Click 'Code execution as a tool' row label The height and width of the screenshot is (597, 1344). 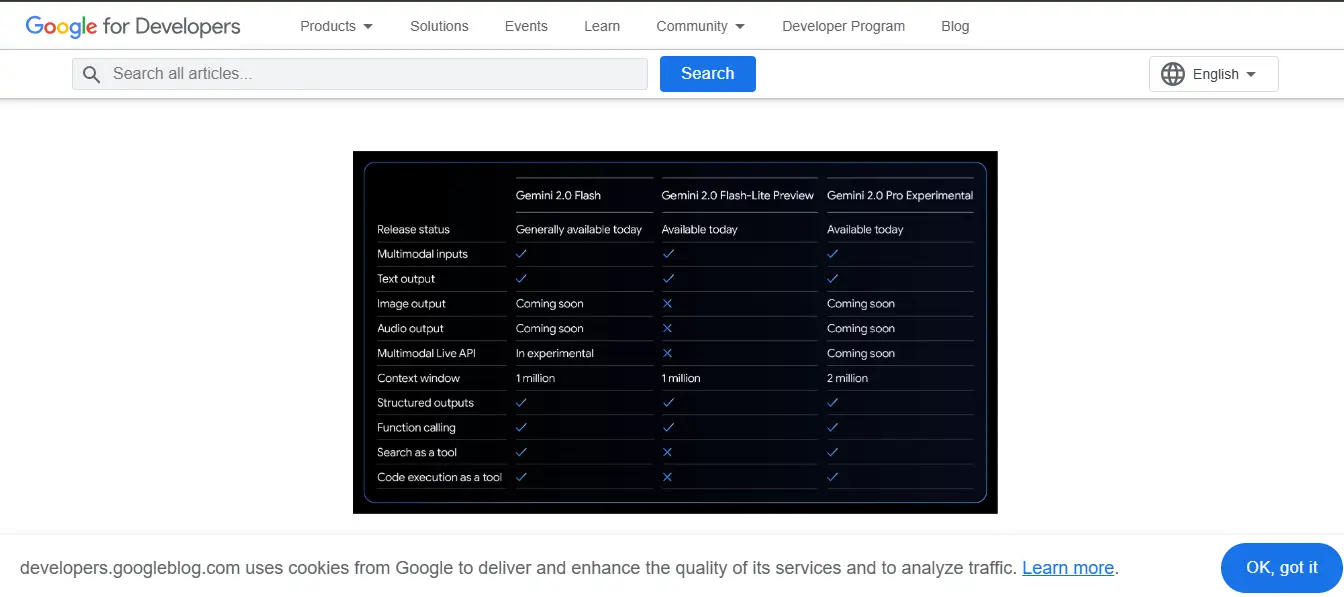click(x=440, y=477)
